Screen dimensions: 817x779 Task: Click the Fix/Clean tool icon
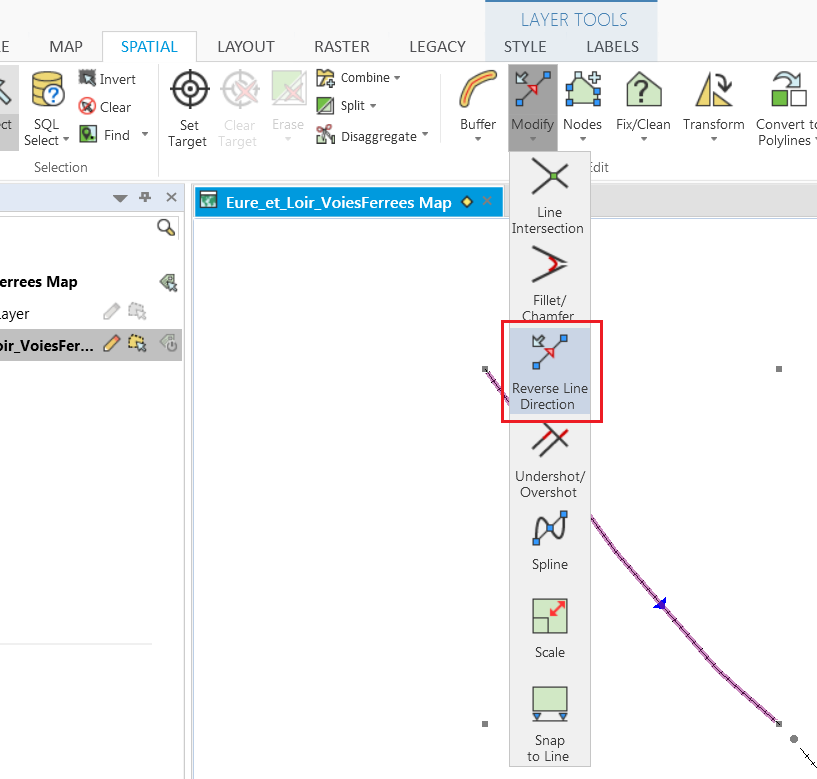pyautogui.click(x=643, y=89)
